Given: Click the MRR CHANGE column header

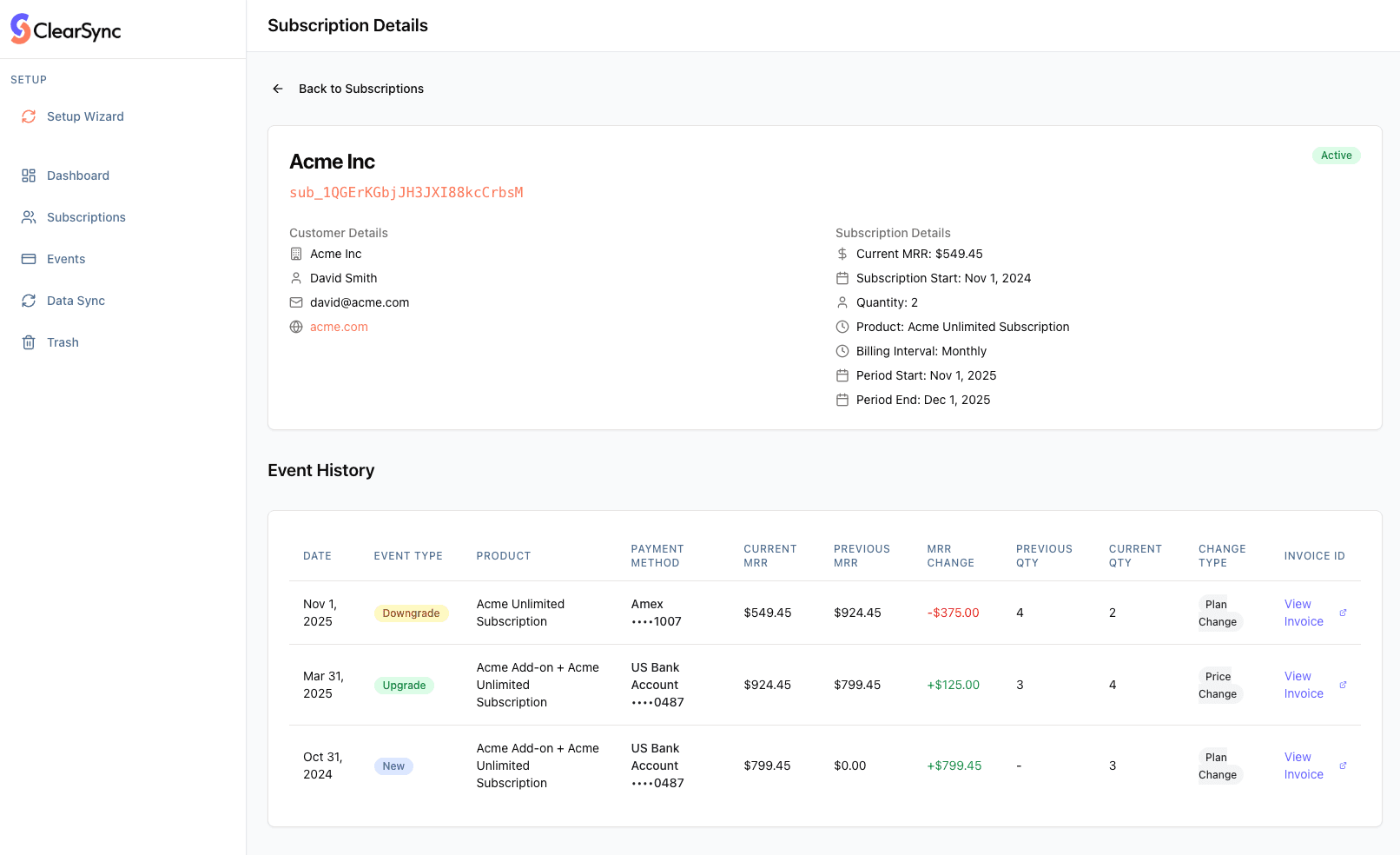Looking at the screenshot, I should [951, 556].
